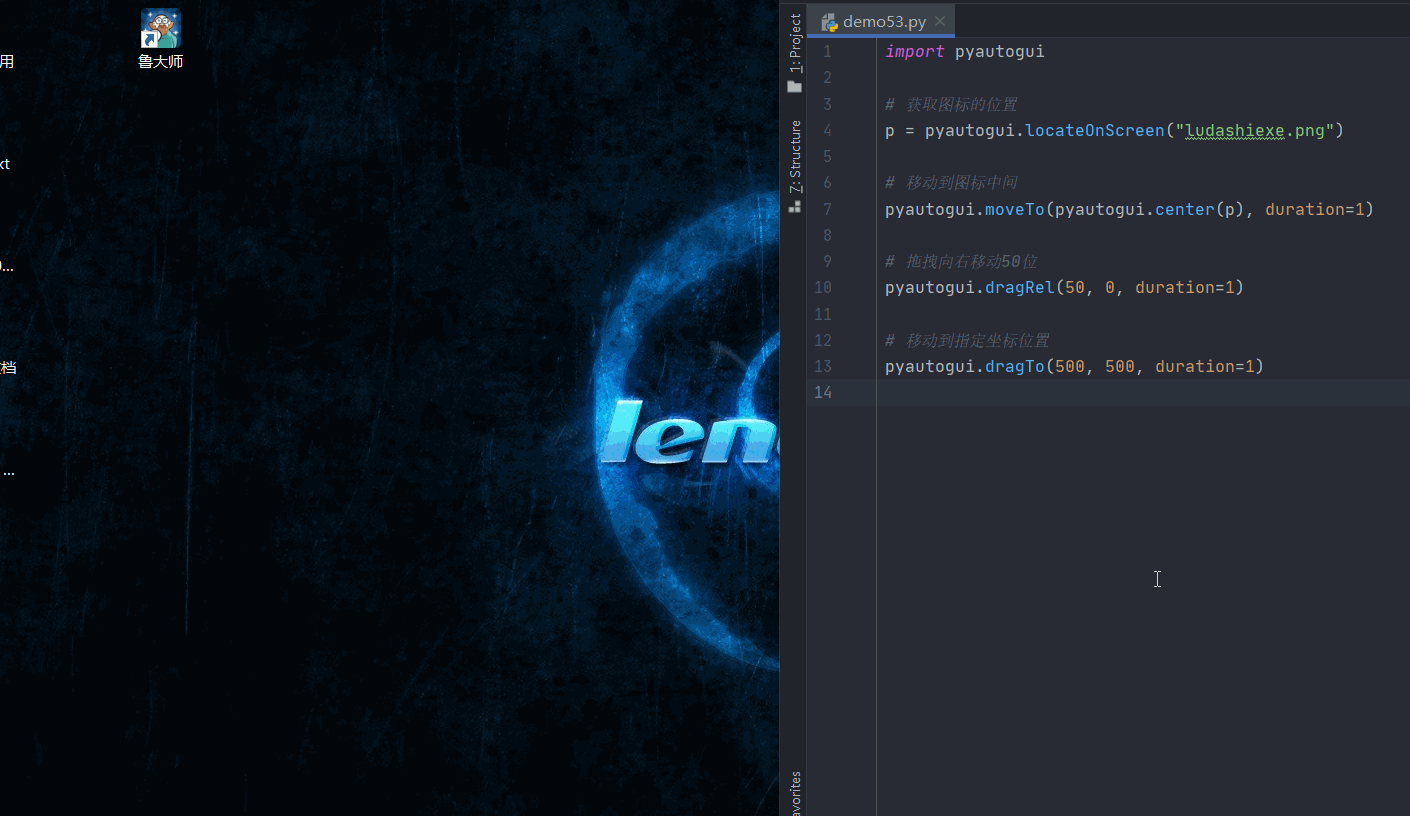The height and width of the screenshot is (816, 1410).
Task: Click the first 500 in dragTo call
Action: 1070,366
